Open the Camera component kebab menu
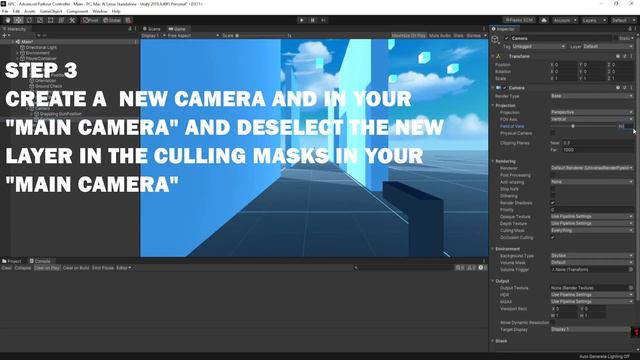Image resolution: width=640 pixels, height=360 pixels. tap(631, 88)
